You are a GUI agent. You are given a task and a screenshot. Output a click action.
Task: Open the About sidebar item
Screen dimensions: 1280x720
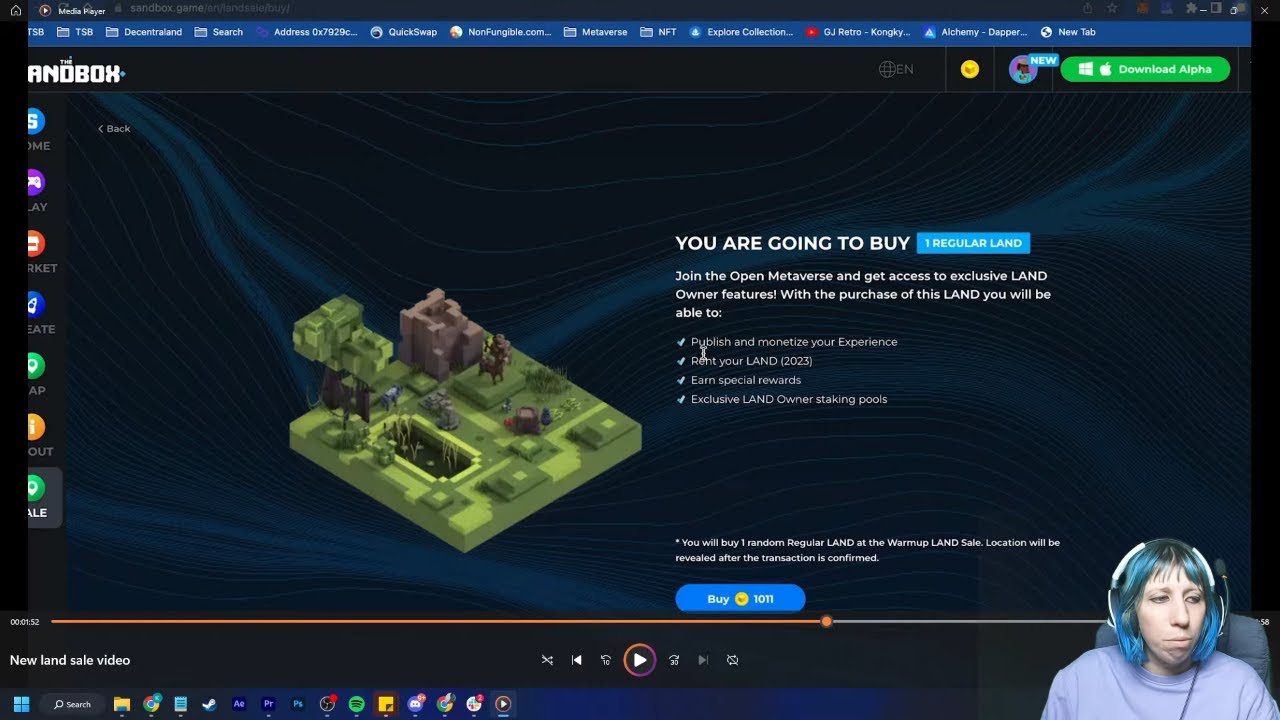click(39, 436)
